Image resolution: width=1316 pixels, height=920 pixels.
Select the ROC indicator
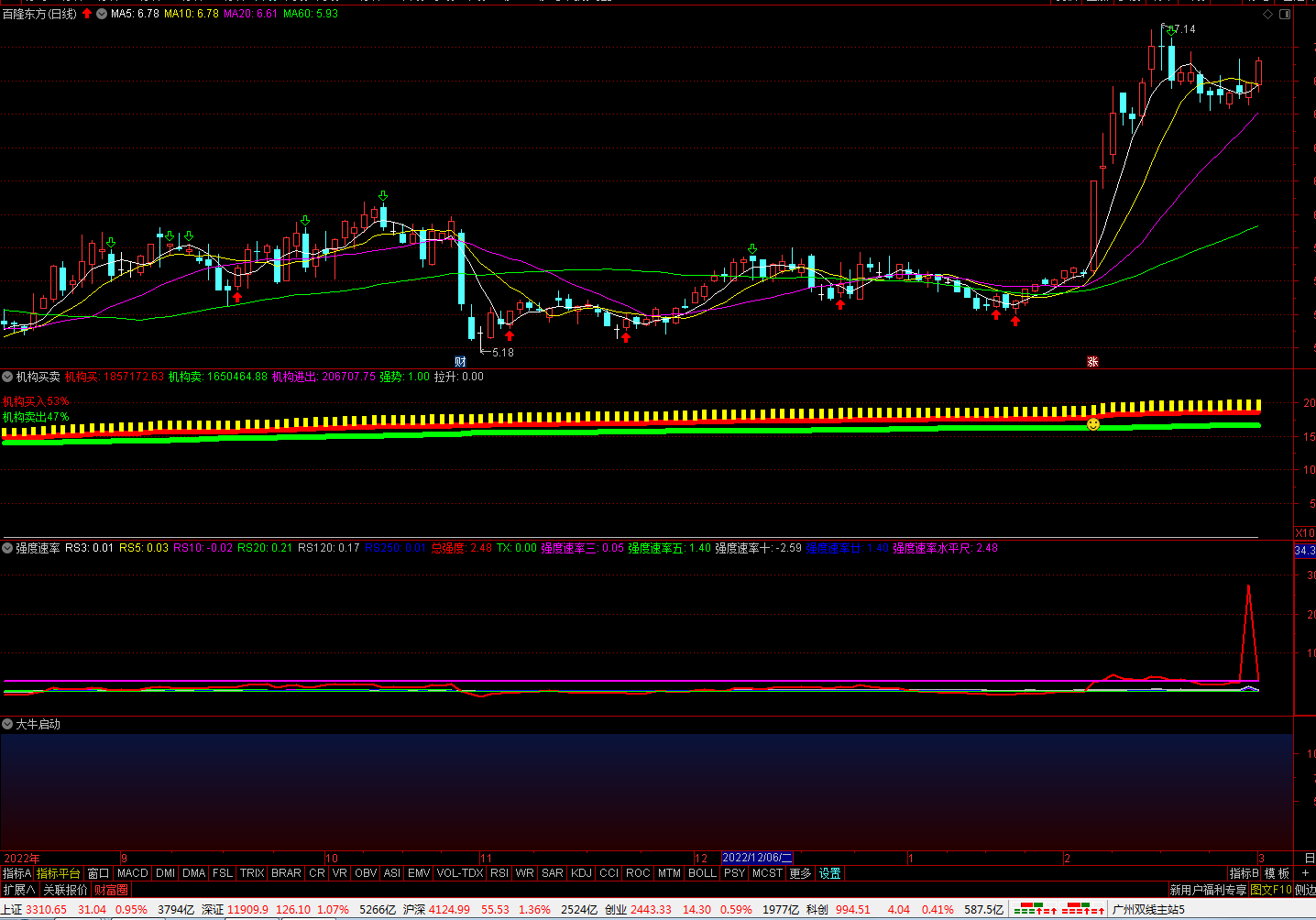click(x=638, y=873)
